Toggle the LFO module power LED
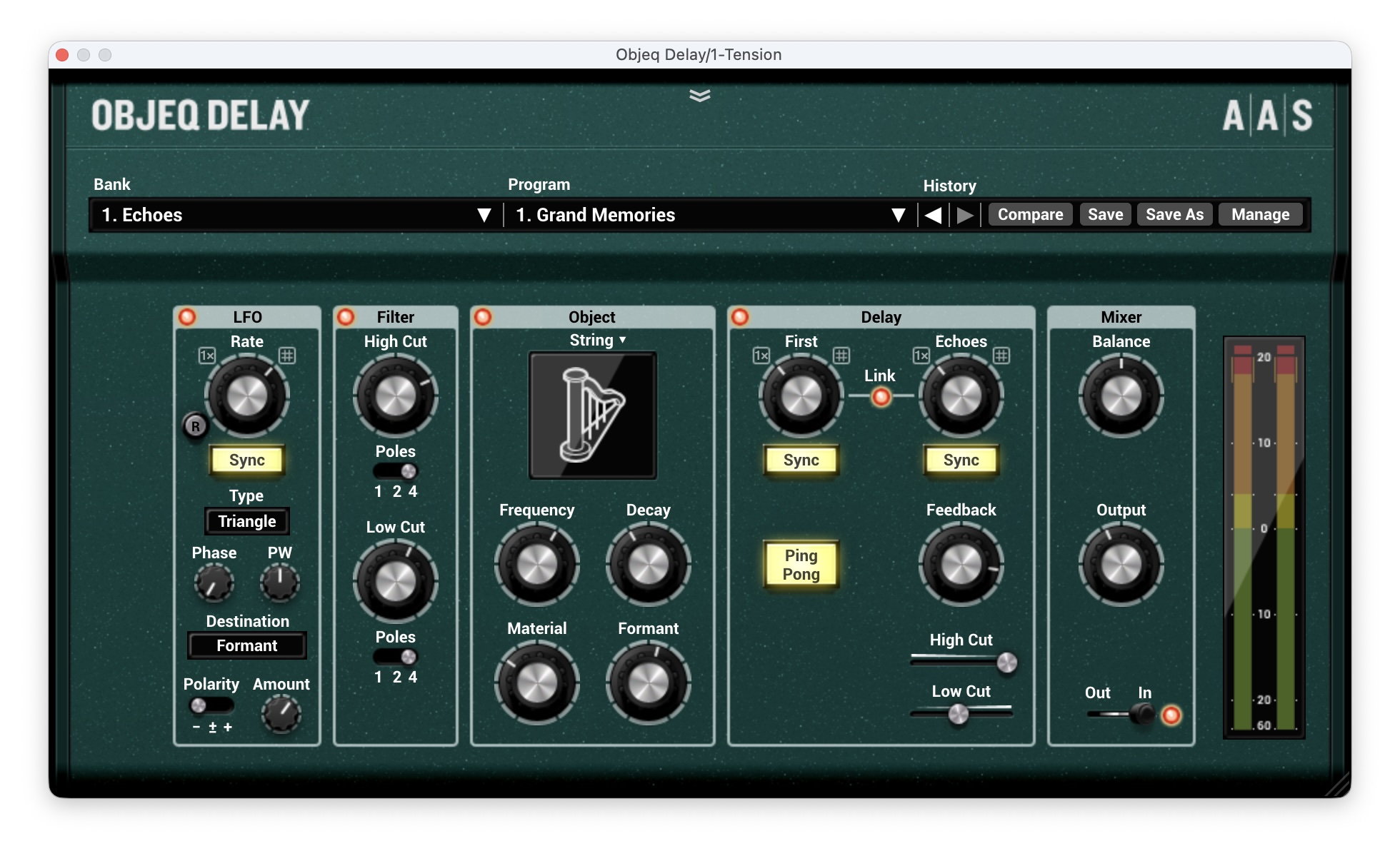 (x=187, y=316)
